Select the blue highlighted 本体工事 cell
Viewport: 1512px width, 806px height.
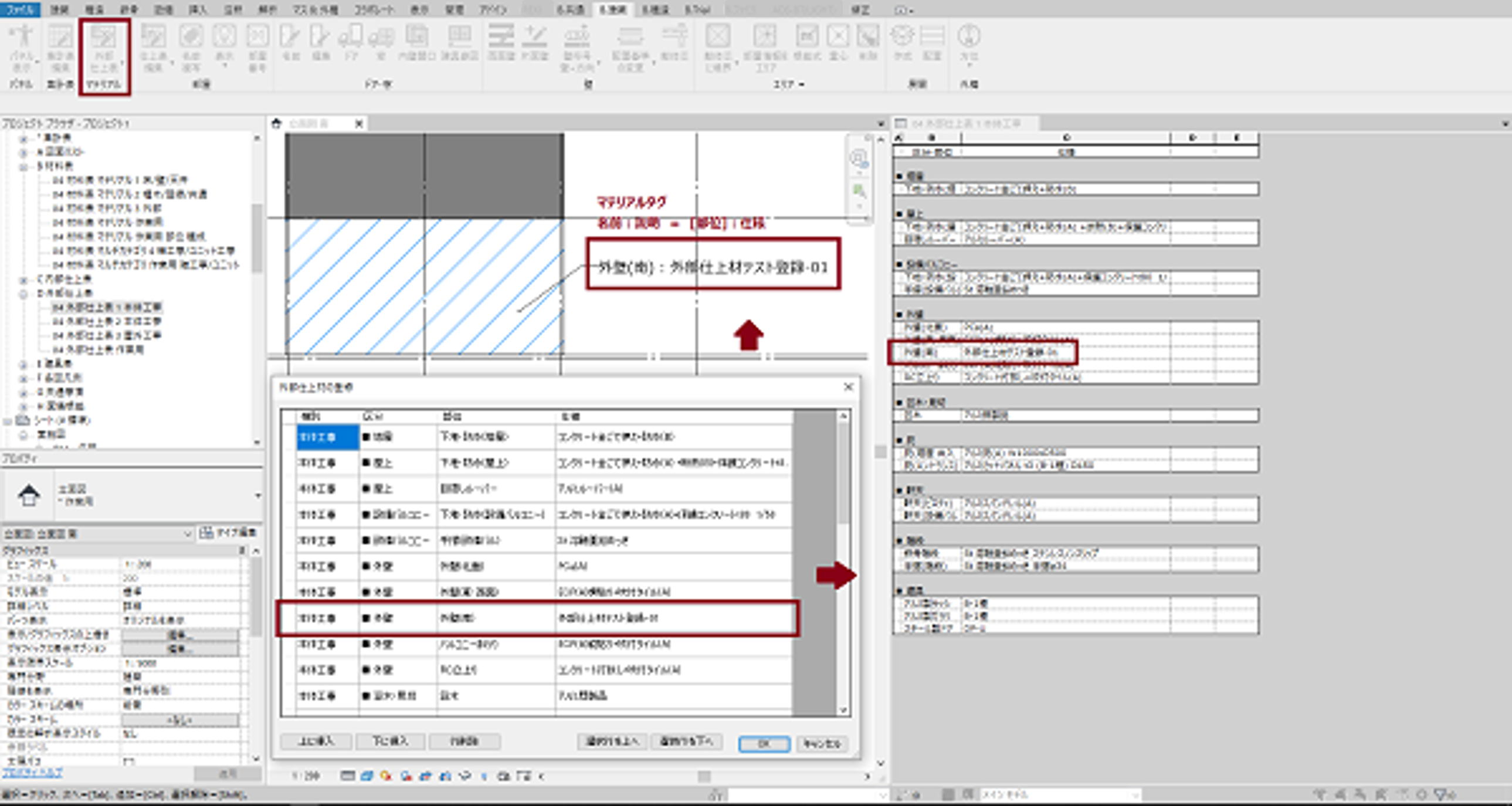point(327,437)
